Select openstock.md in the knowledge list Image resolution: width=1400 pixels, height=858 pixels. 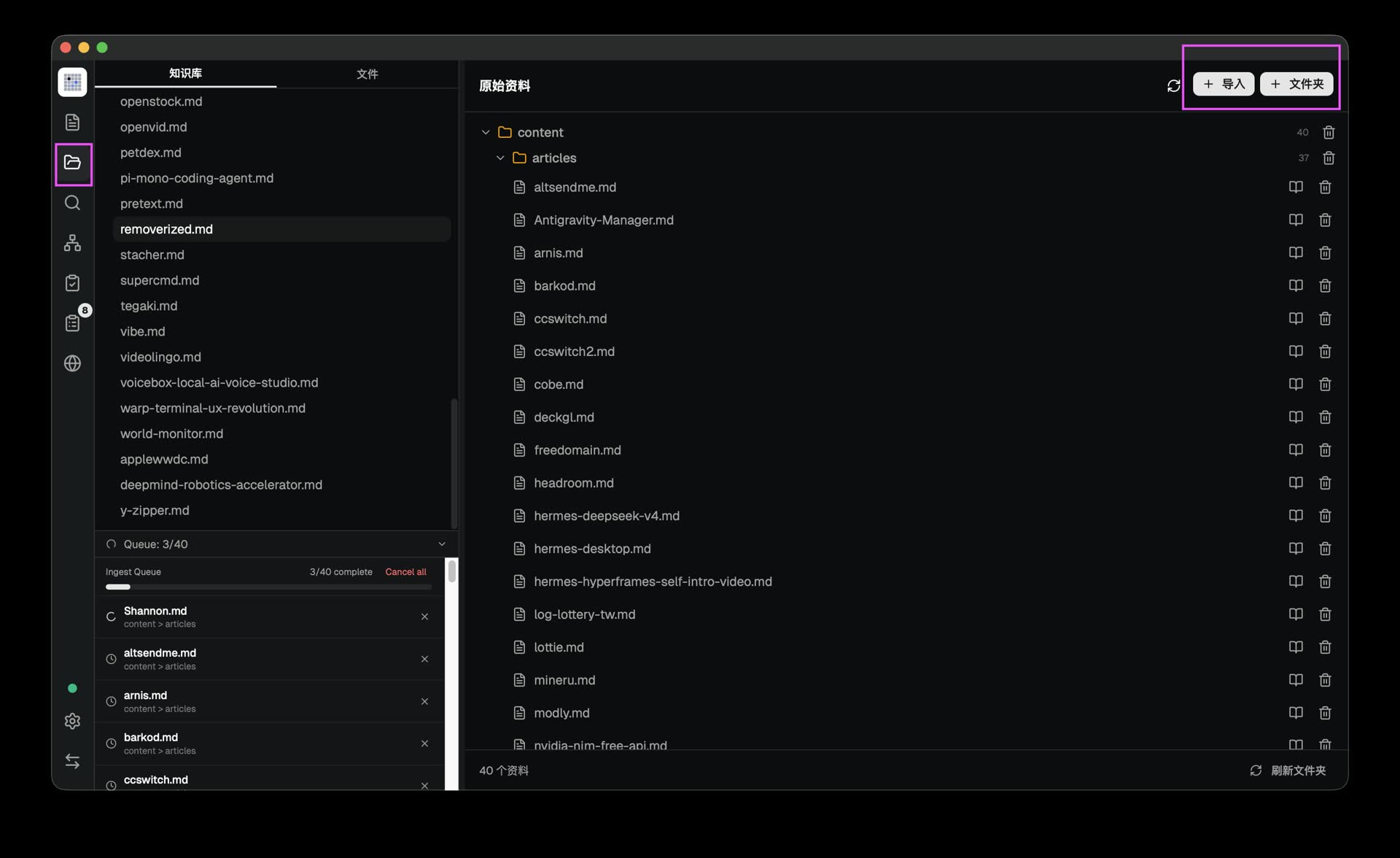(281, 101)
